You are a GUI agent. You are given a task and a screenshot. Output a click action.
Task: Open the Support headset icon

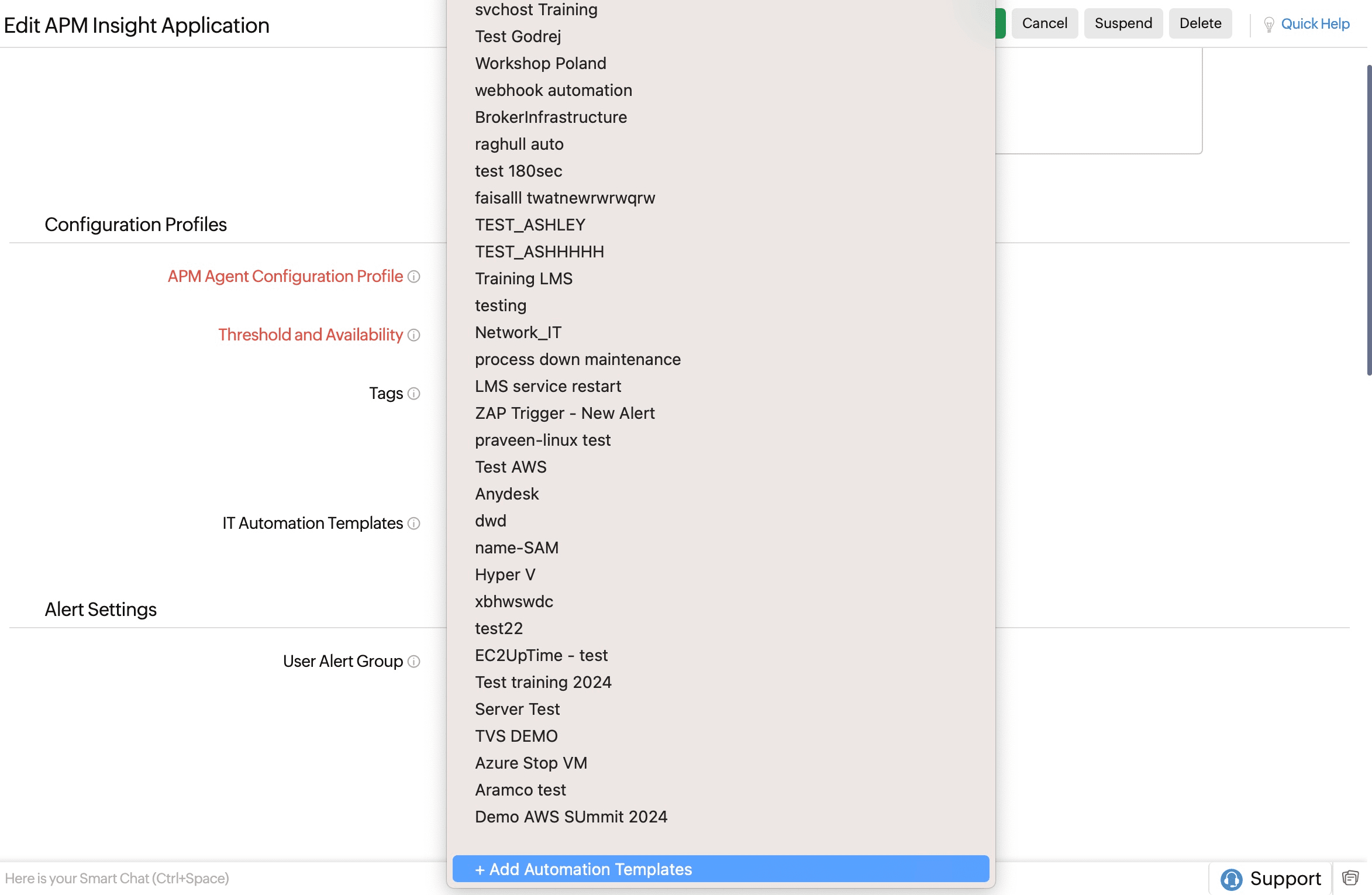pyautogui.click(x=1231, y=879)
